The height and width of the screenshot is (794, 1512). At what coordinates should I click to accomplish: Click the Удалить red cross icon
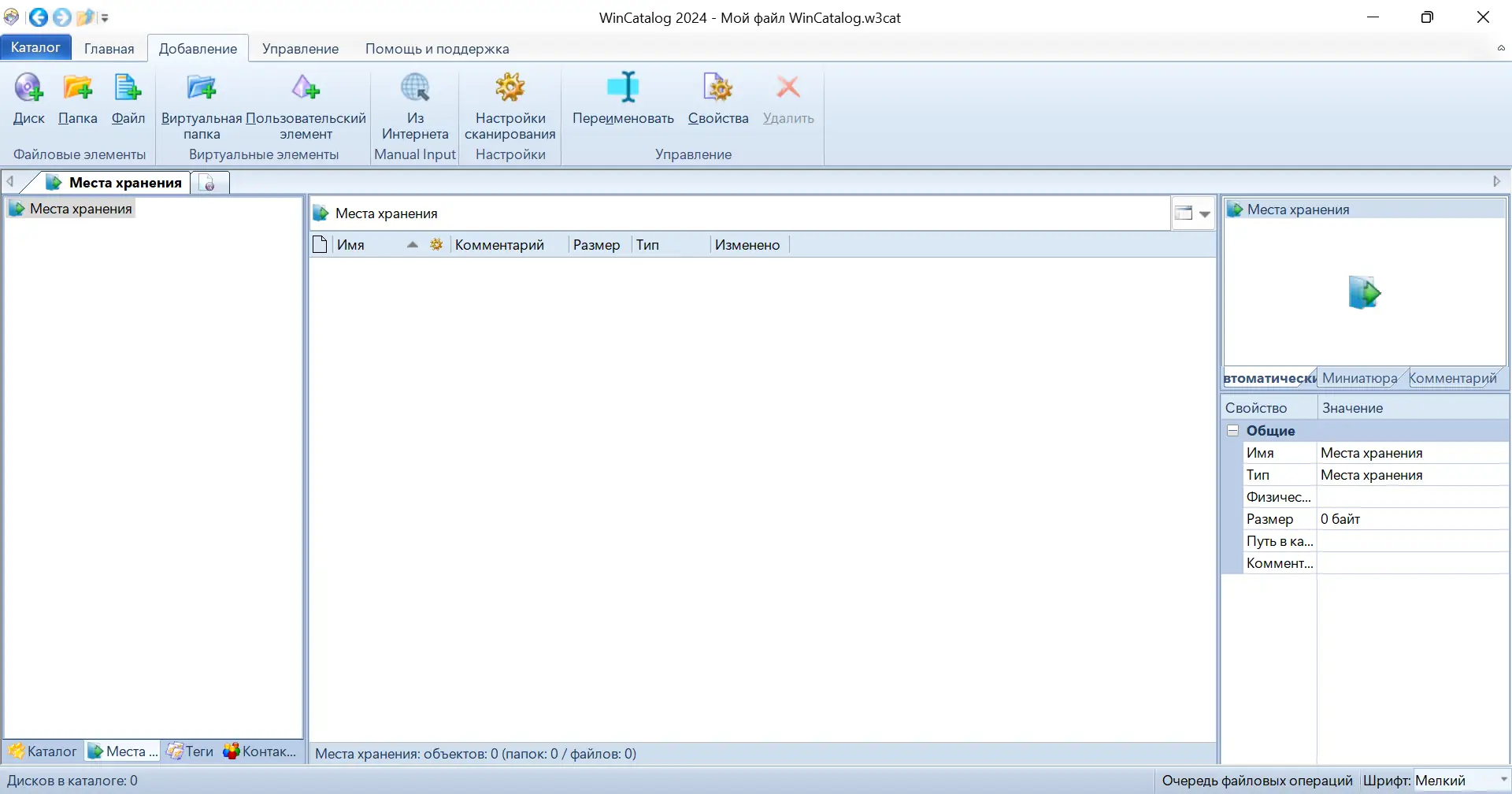click(x=788, y=88)
